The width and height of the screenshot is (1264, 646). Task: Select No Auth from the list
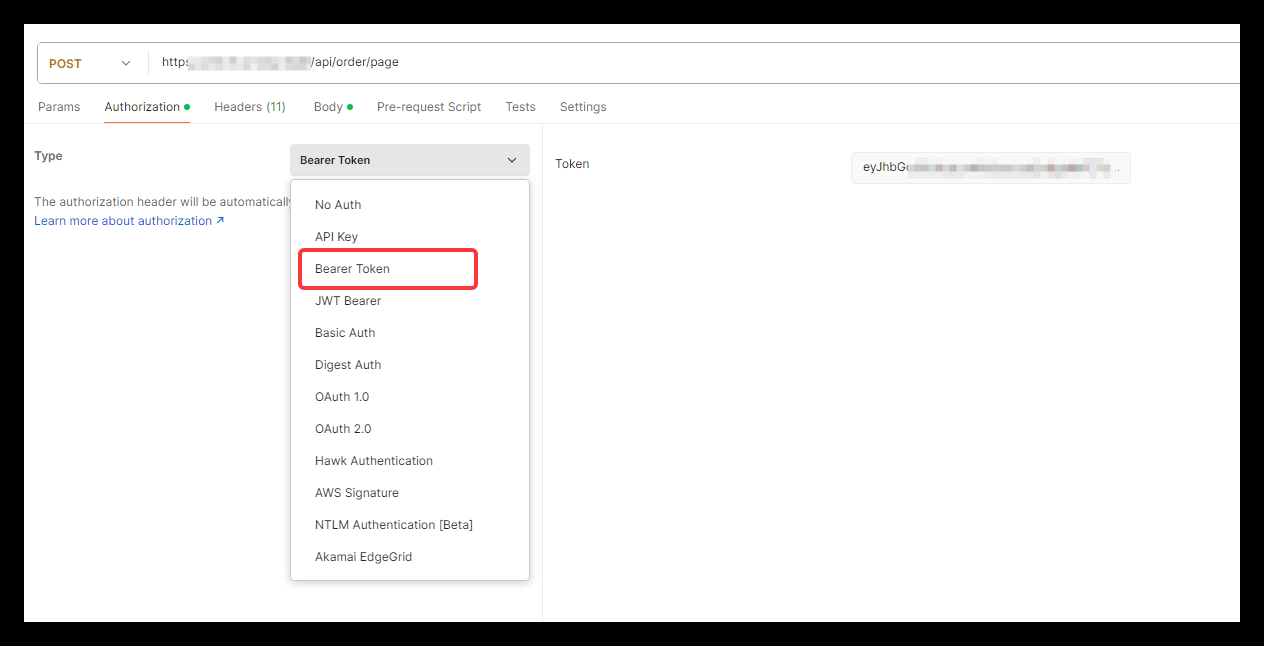click(338, 205)
